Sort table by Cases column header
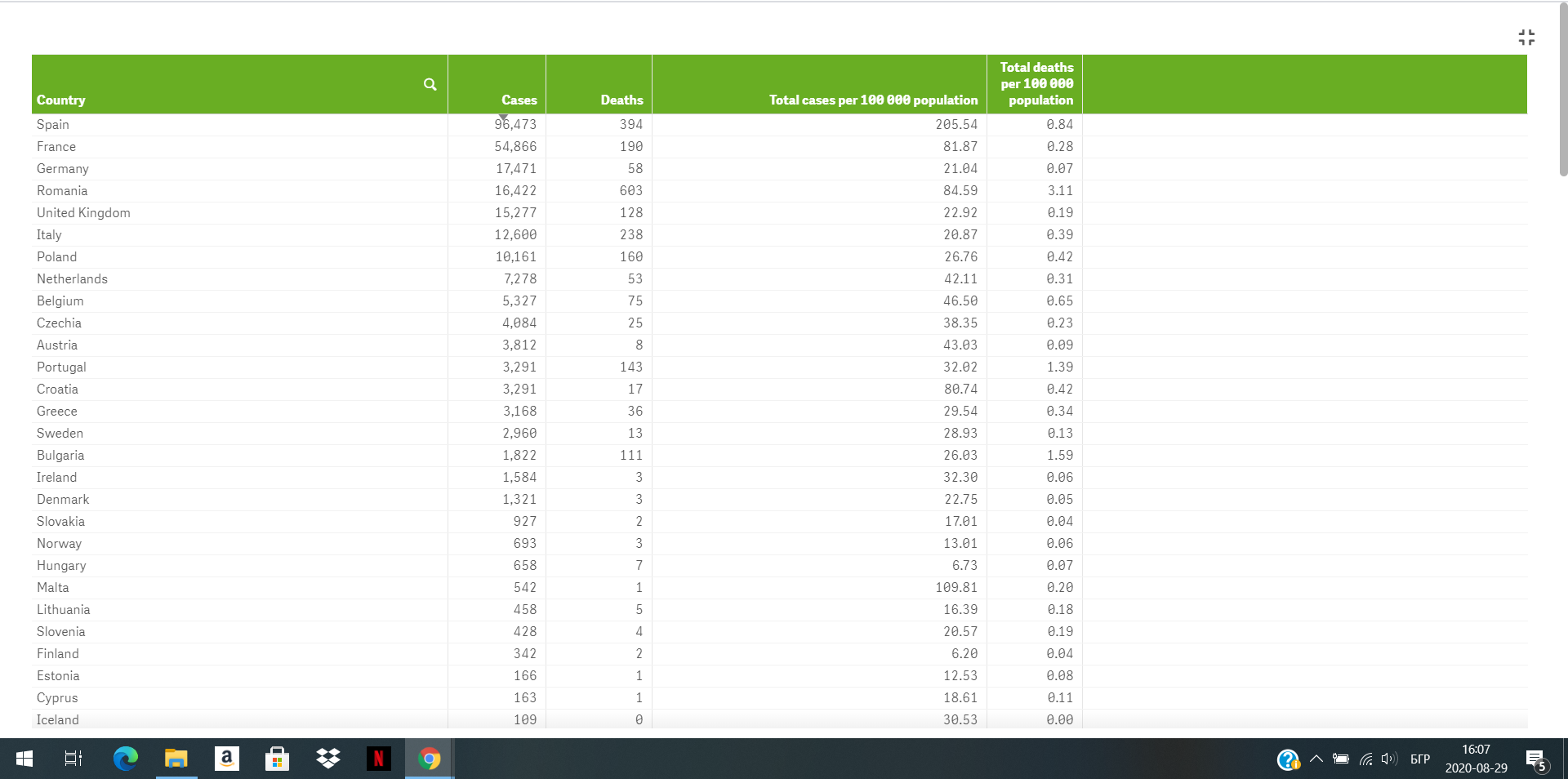Image resolution: width=1568 pixels, height=779 pixels. (519, 100)
